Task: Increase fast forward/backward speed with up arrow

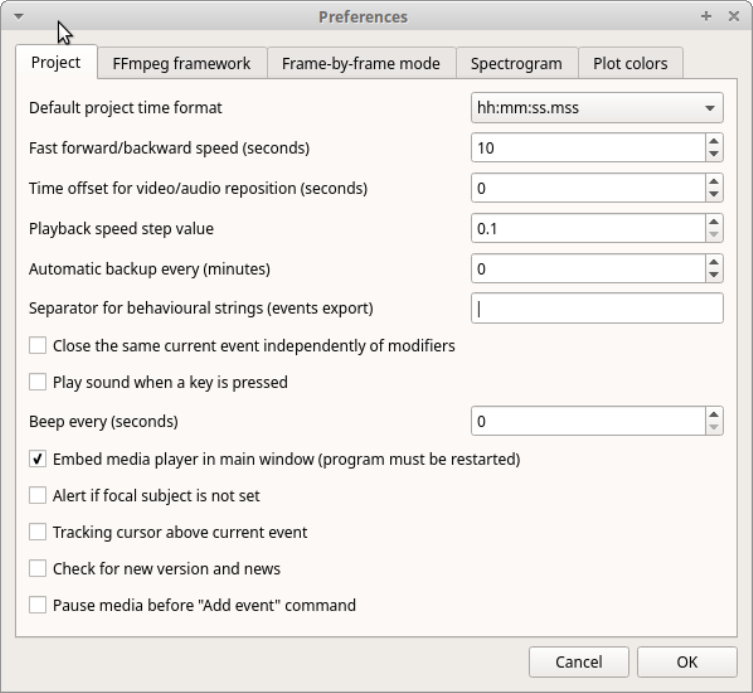Action: 713,142
